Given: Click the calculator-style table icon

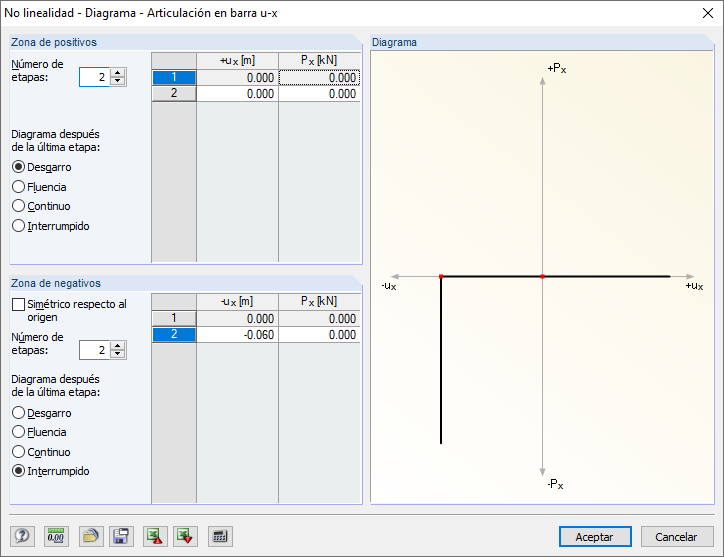Looking at the screenshot, I should [220, 536].
